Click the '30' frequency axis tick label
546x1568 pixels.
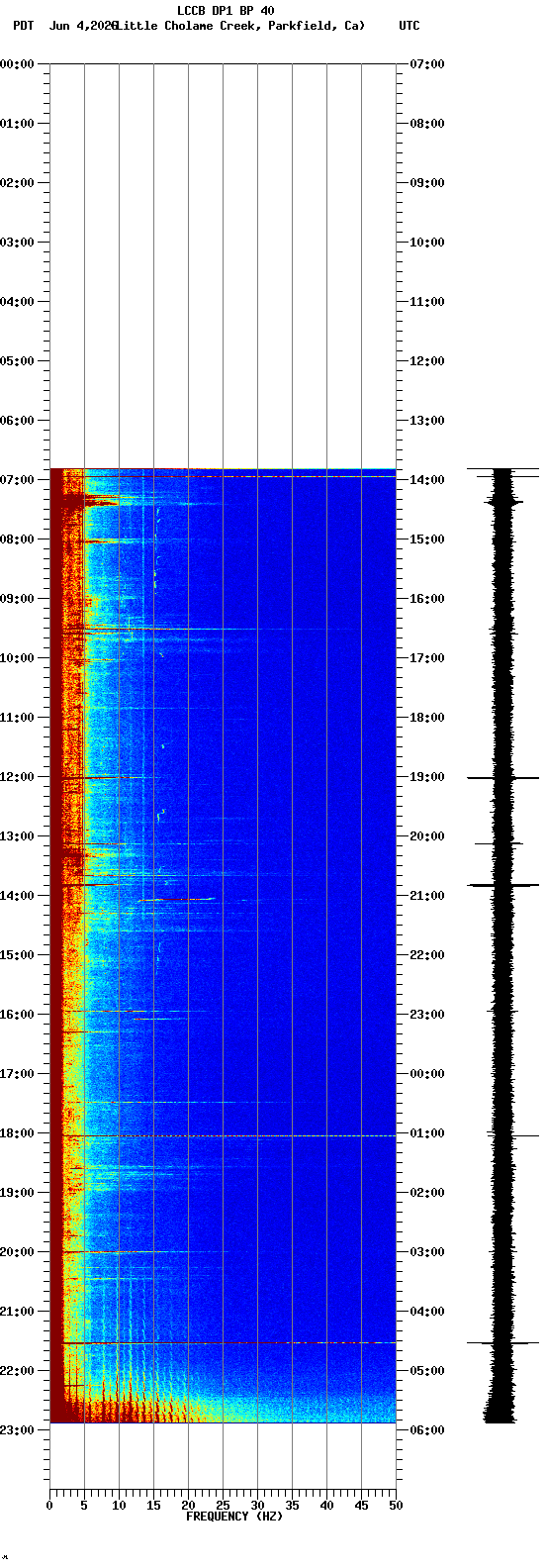pyautogui.click(x=257, y=1506)
